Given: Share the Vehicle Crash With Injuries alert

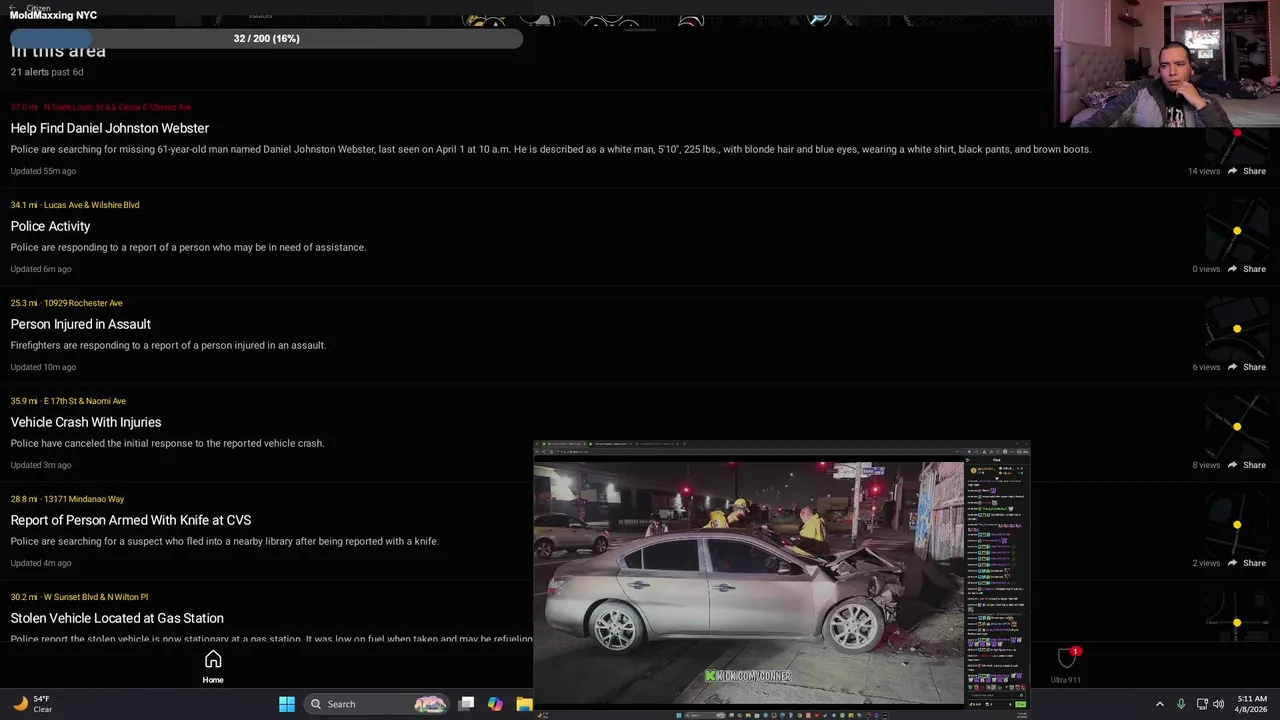Looking at the screenshot, I should coord(1247,465).
